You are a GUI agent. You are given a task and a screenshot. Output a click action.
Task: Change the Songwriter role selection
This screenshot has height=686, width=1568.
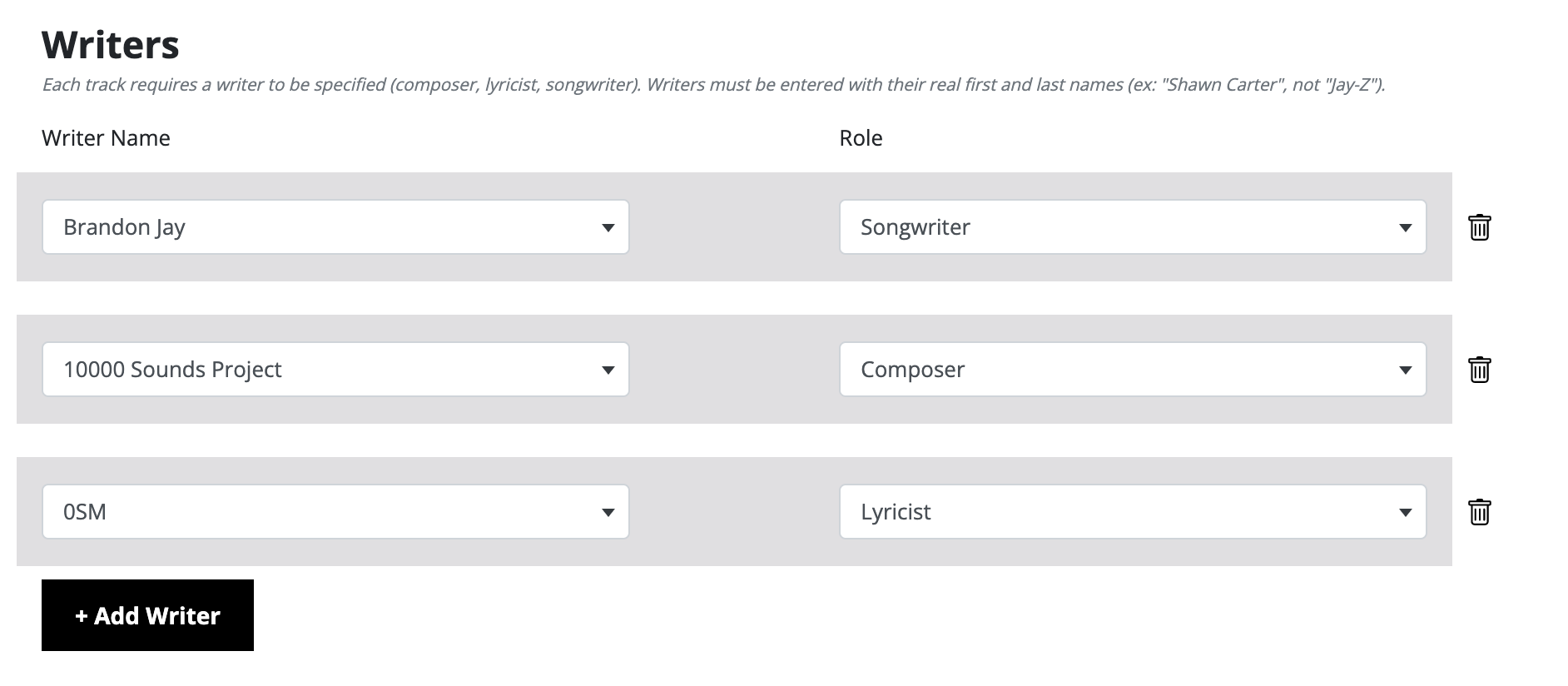point(1133,227)
